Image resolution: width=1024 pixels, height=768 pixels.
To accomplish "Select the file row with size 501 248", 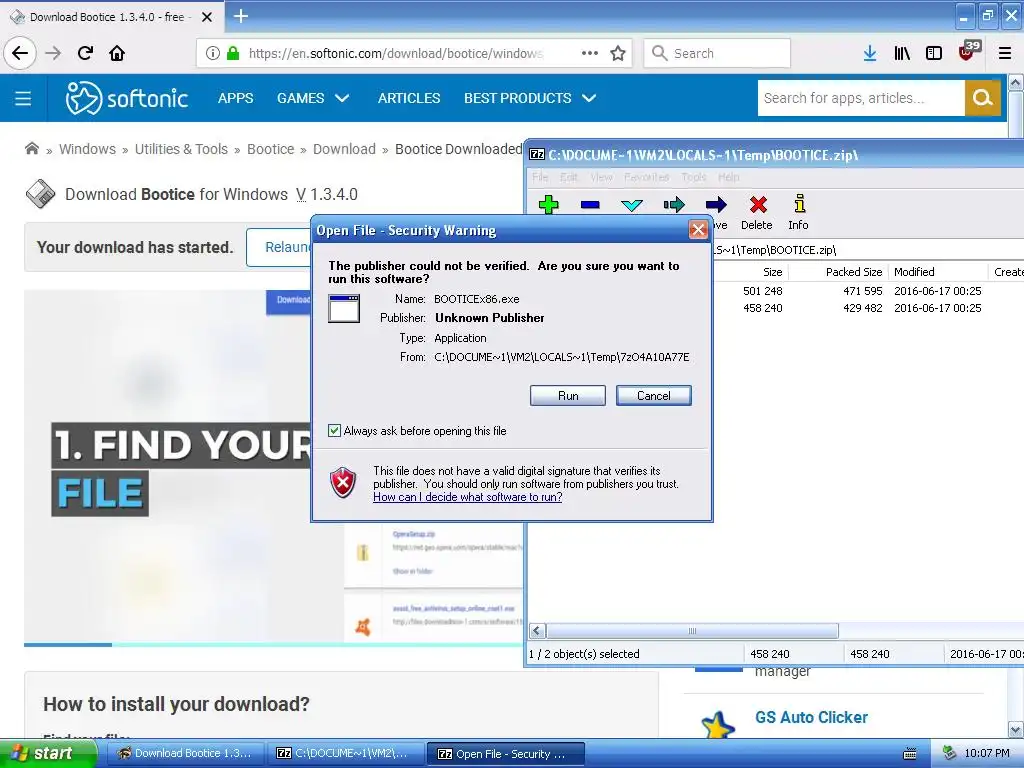I will pos(869,291).
